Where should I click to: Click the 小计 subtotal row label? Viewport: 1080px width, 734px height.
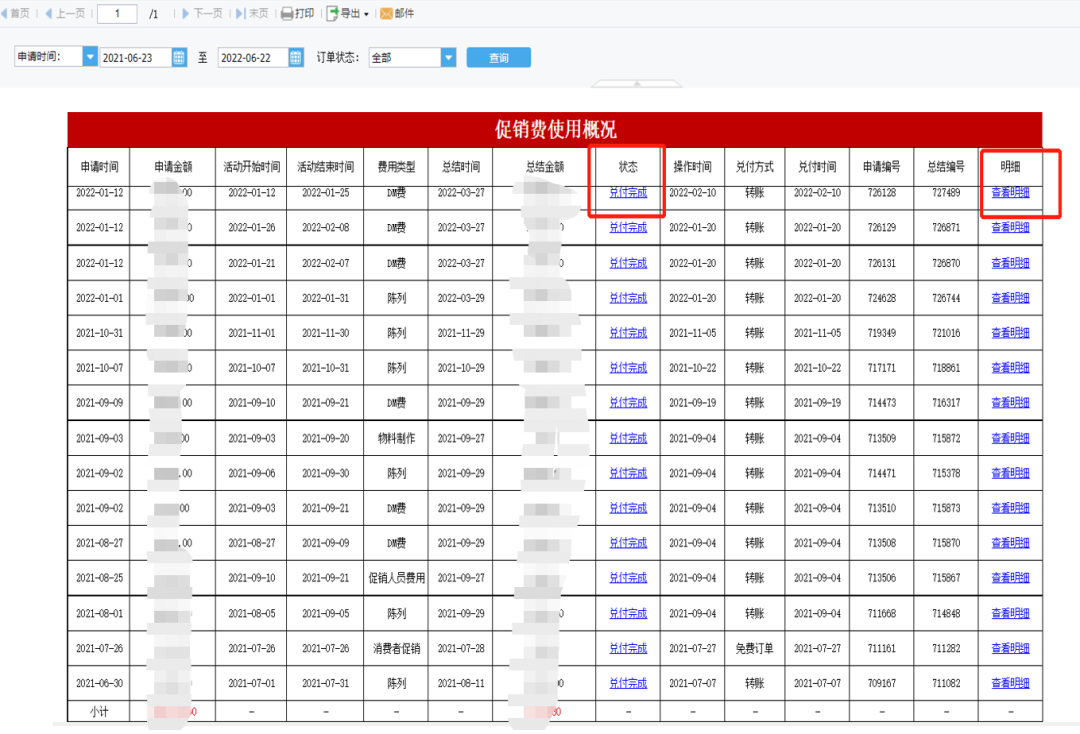tap(99, 711)
